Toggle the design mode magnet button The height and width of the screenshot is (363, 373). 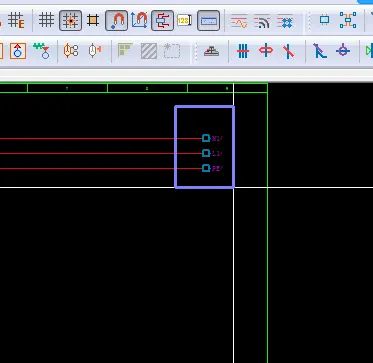coord(117,21)
